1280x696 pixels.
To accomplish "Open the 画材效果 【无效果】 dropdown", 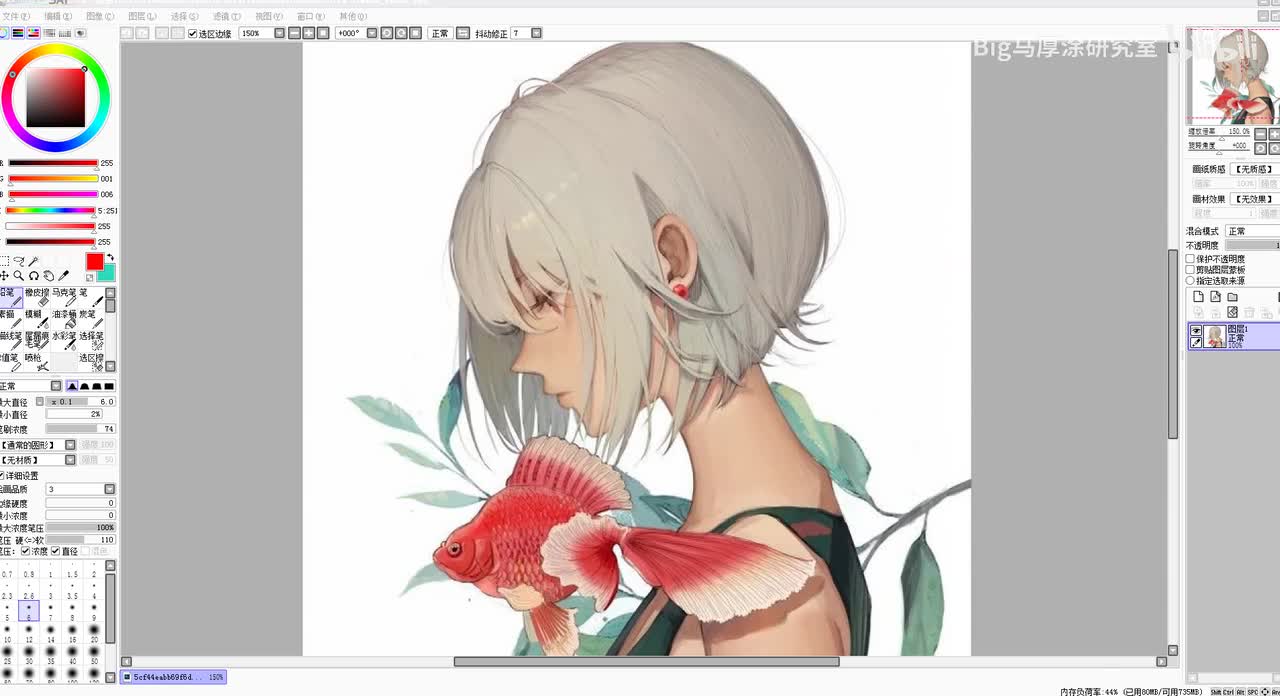I will tap(1254, 199).
